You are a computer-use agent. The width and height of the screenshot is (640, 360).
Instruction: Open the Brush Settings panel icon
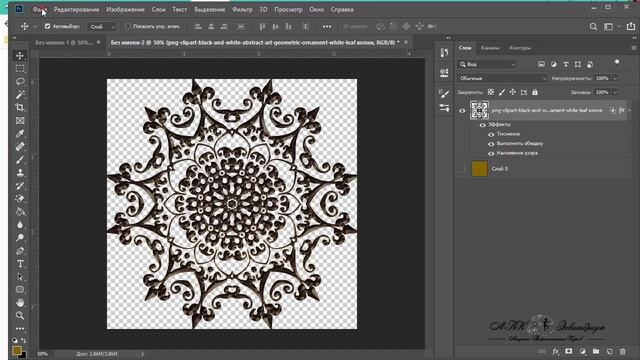pyautogui.click(x=444, y=93)
